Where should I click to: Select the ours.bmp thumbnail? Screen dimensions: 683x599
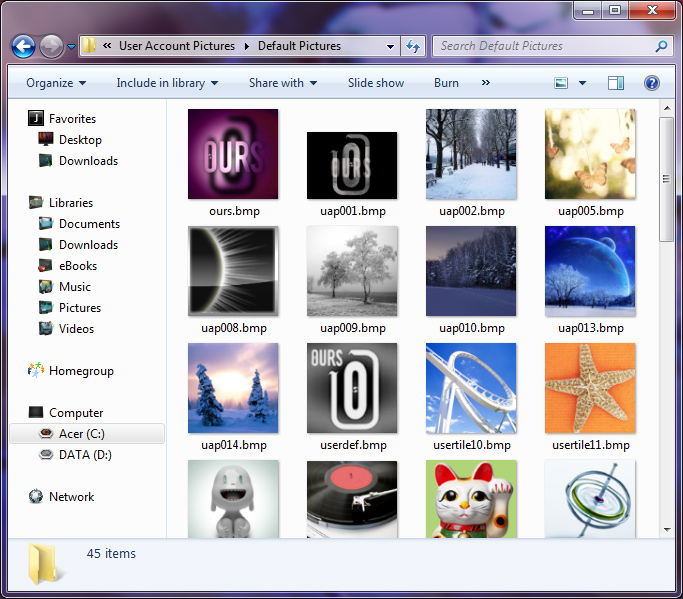[233, 154]
